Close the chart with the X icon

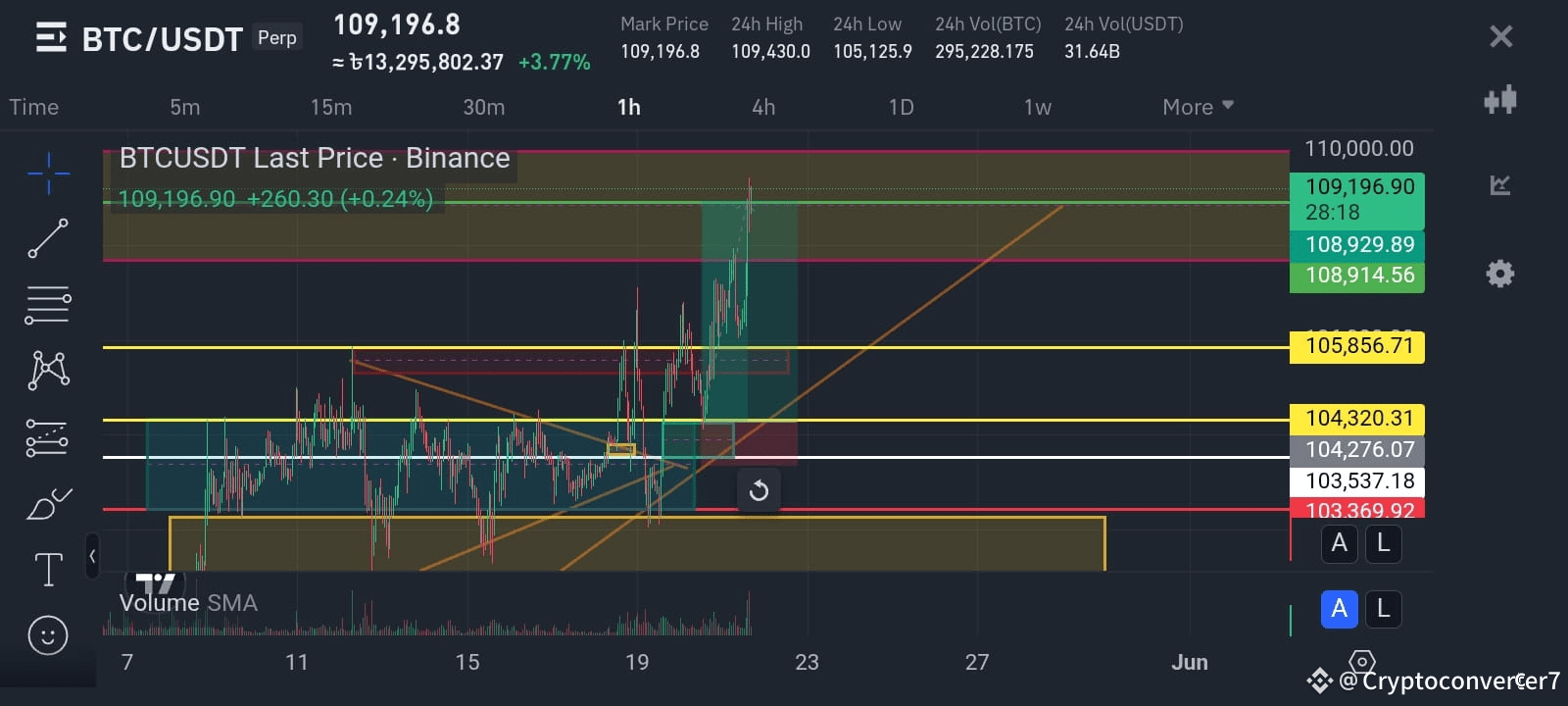1500,37
